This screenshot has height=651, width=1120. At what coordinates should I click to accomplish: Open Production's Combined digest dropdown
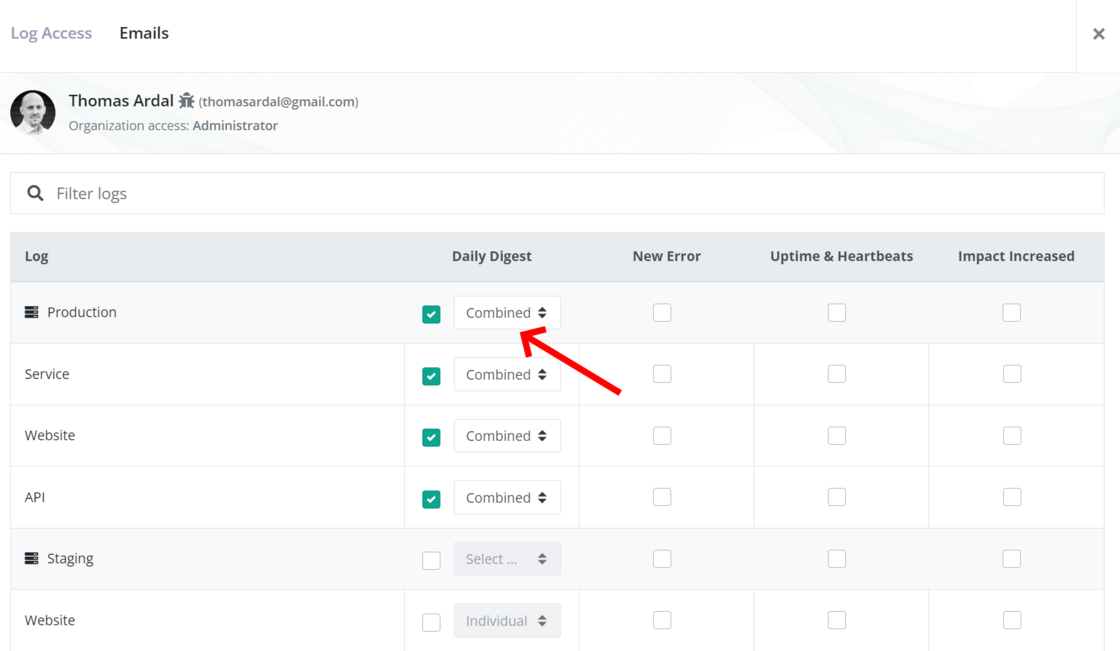coord(507,313)
